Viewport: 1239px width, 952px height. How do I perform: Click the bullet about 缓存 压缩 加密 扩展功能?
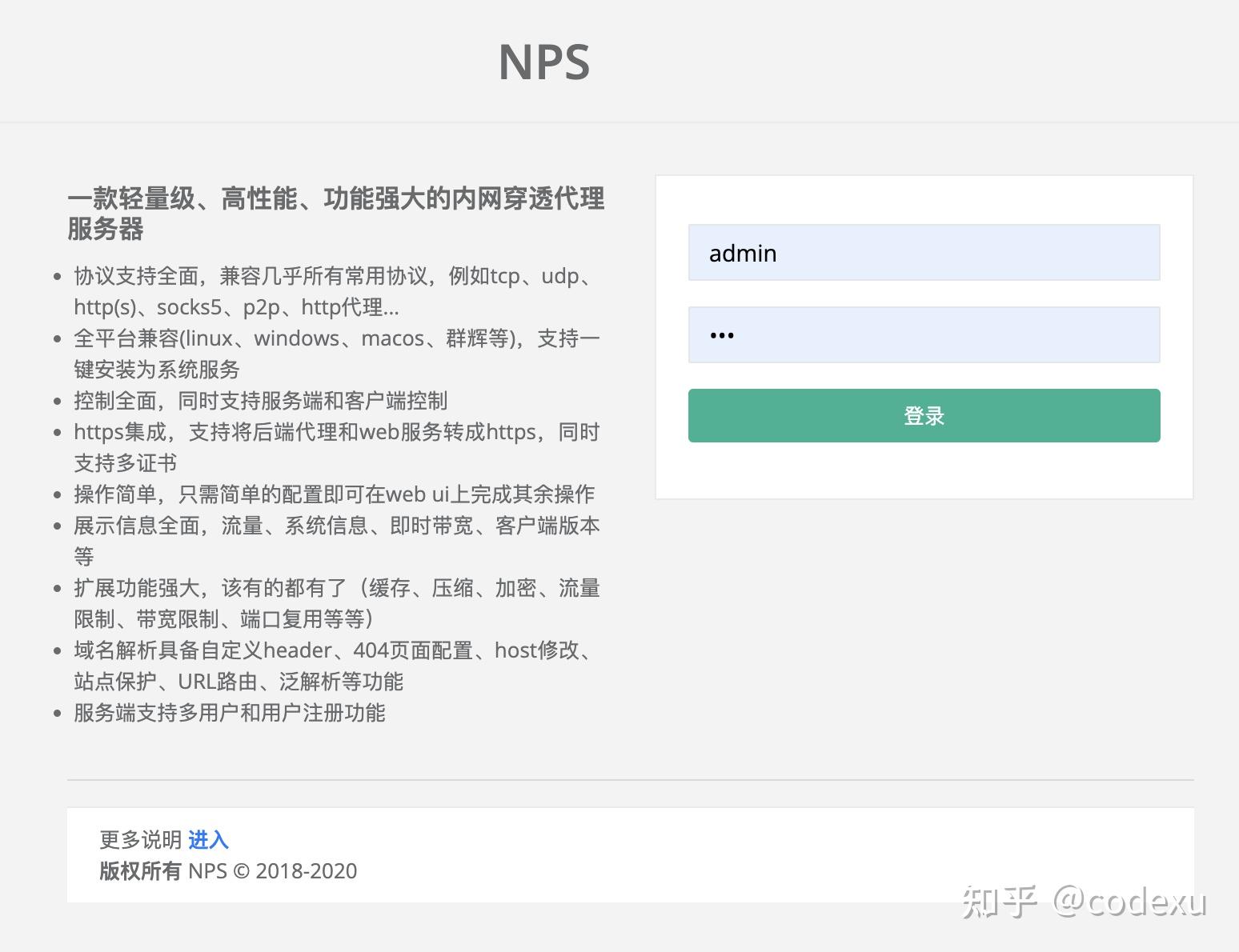pyautogui.click(x=336, y=603)
